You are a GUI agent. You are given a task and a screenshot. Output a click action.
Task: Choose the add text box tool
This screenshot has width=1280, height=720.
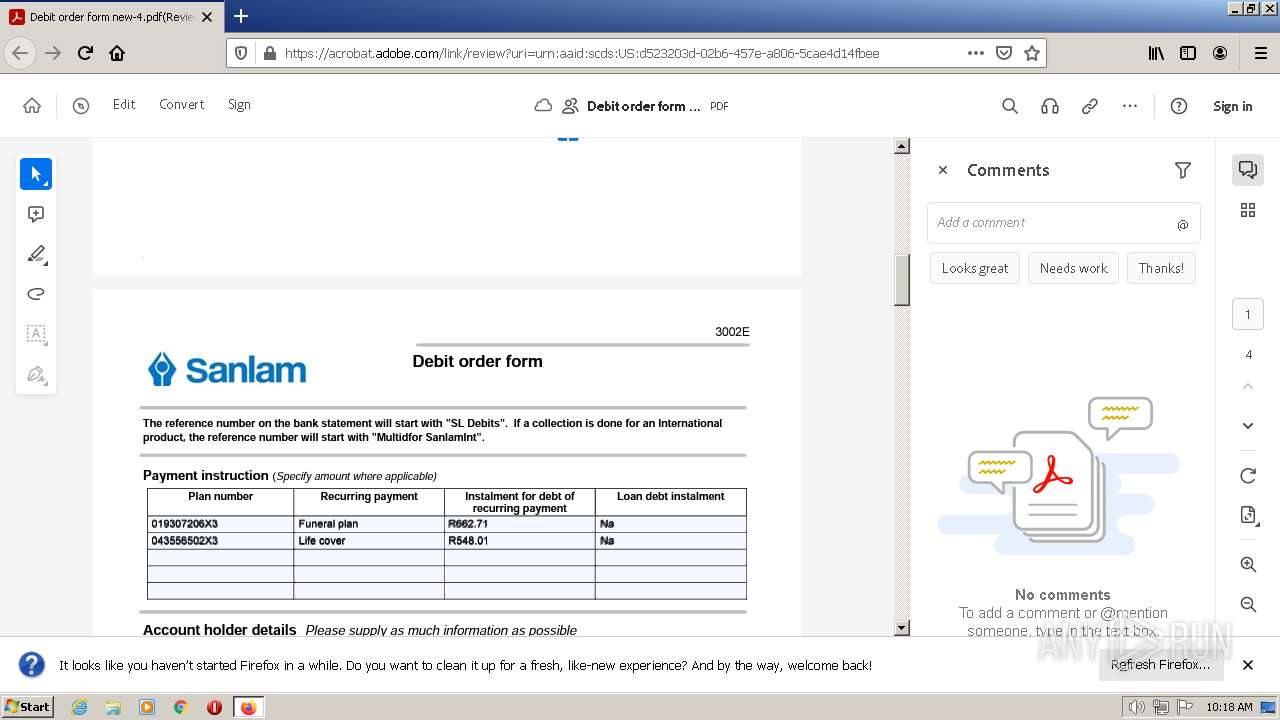[36, 334]
